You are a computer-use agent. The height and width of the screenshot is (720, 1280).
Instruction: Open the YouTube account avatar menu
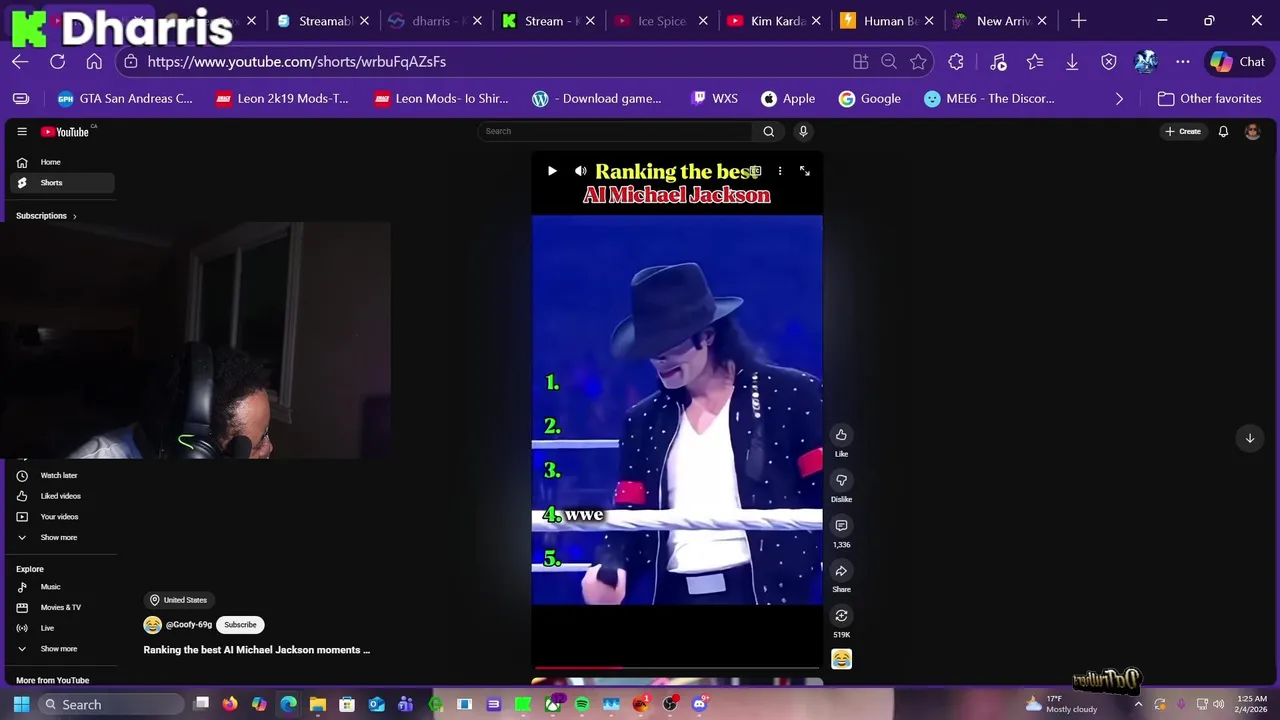point(1252,131)
